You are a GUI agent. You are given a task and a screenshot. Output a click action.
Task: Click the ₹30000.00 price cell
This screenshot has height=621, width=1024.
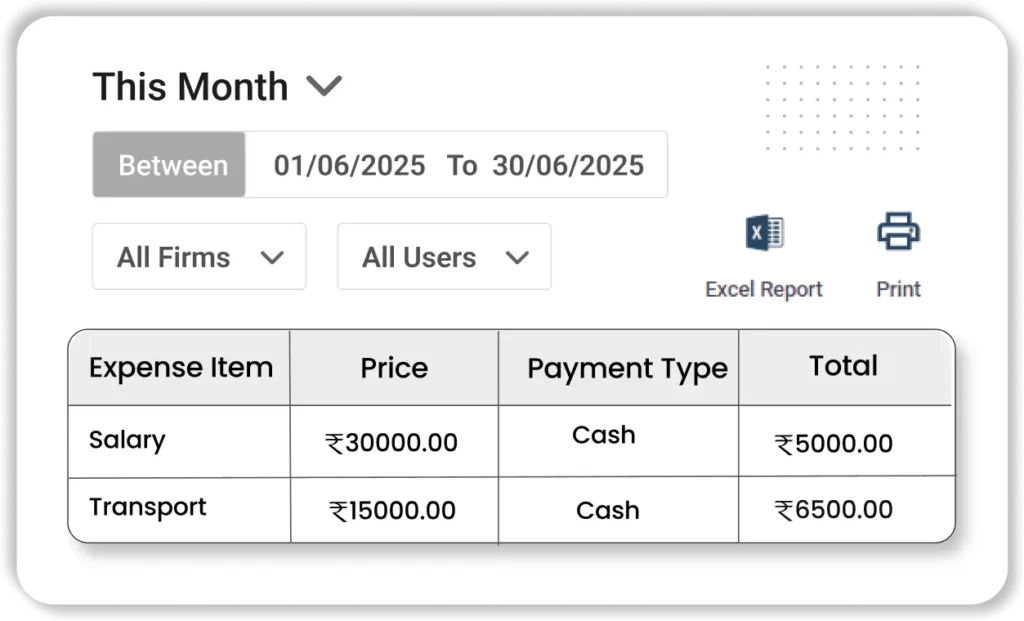pyautogui.click(x=392, y=443)
